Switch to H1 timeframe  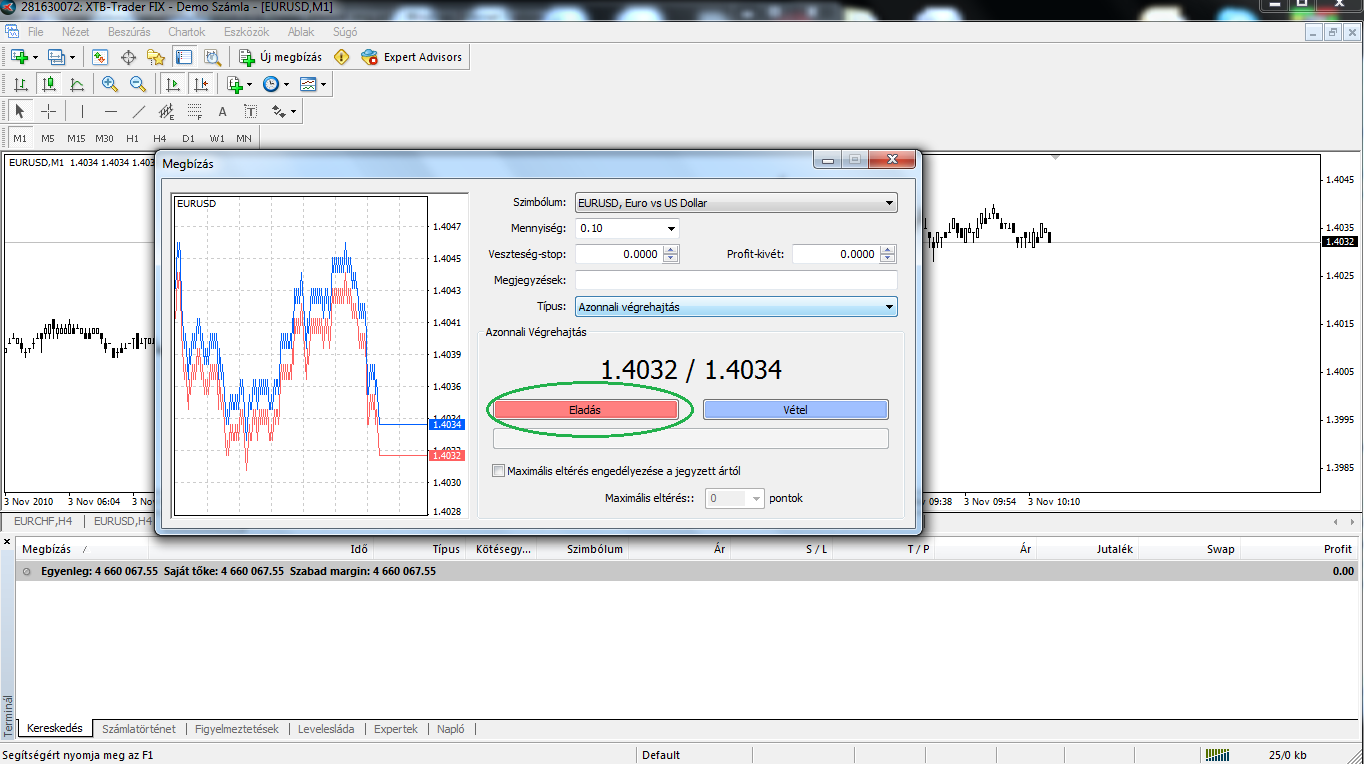132,138
